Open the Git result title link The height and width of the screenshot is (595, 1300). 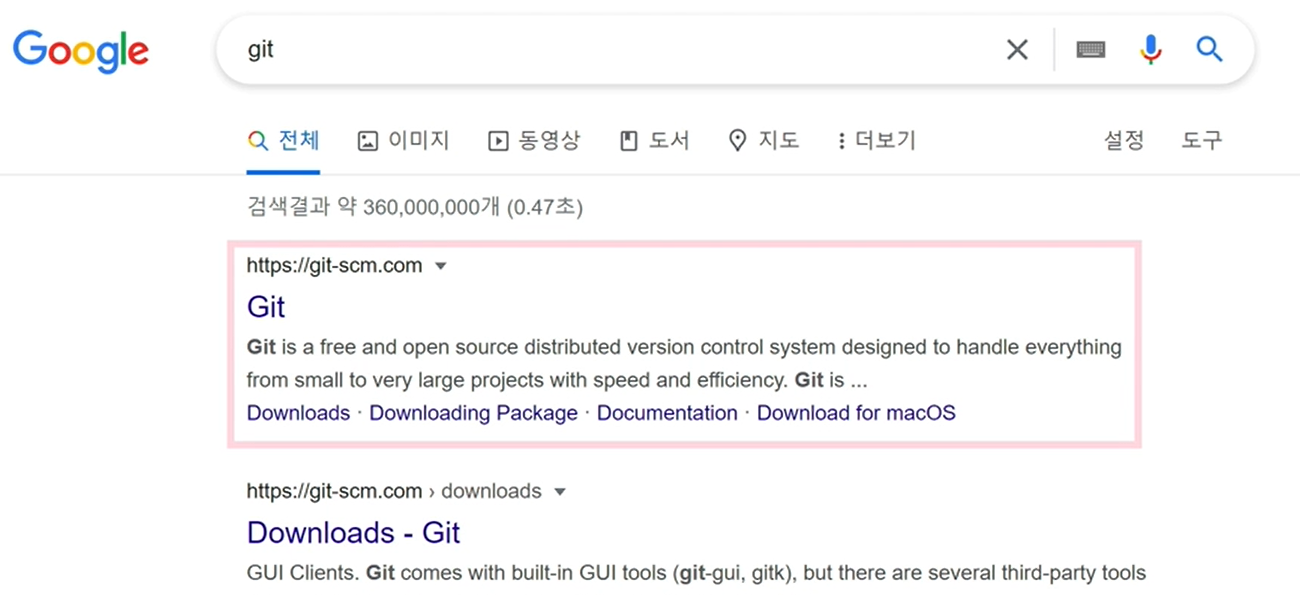pos(266,306)
